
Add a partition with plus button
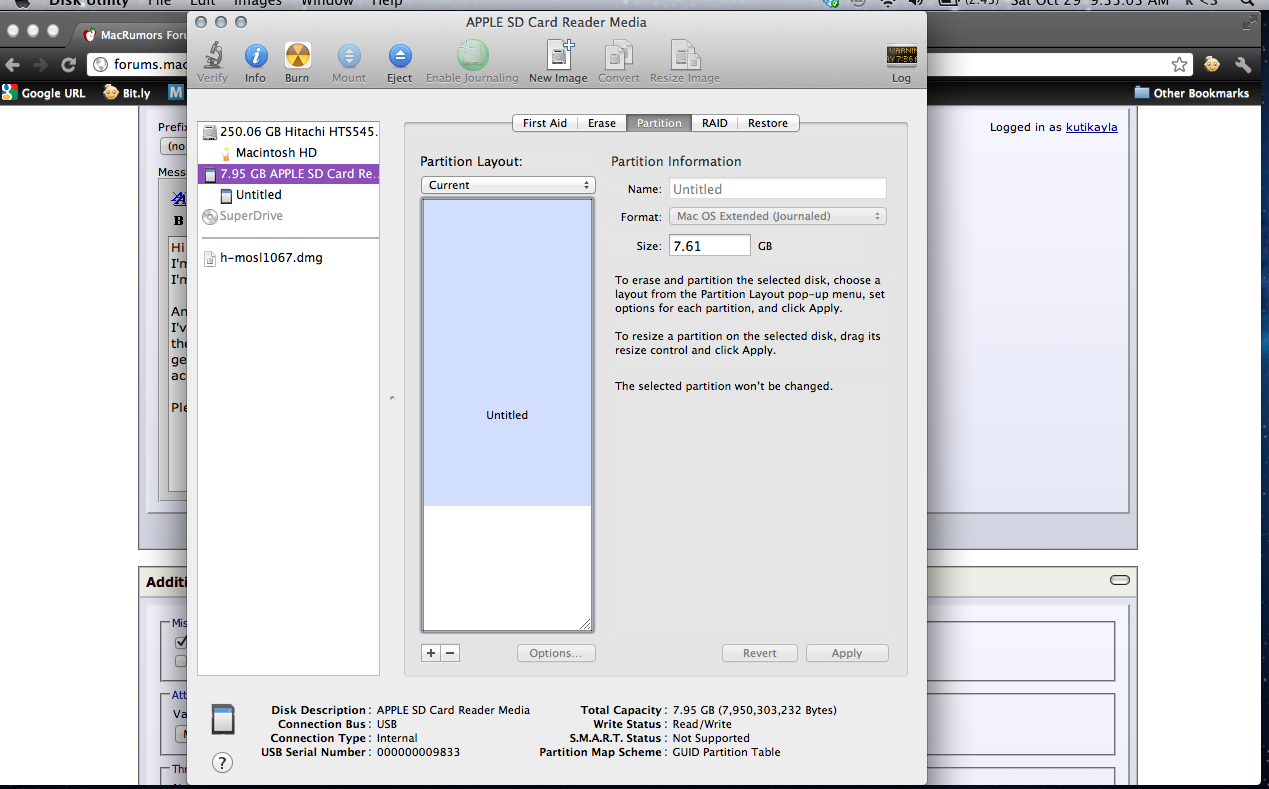point(431,653)
